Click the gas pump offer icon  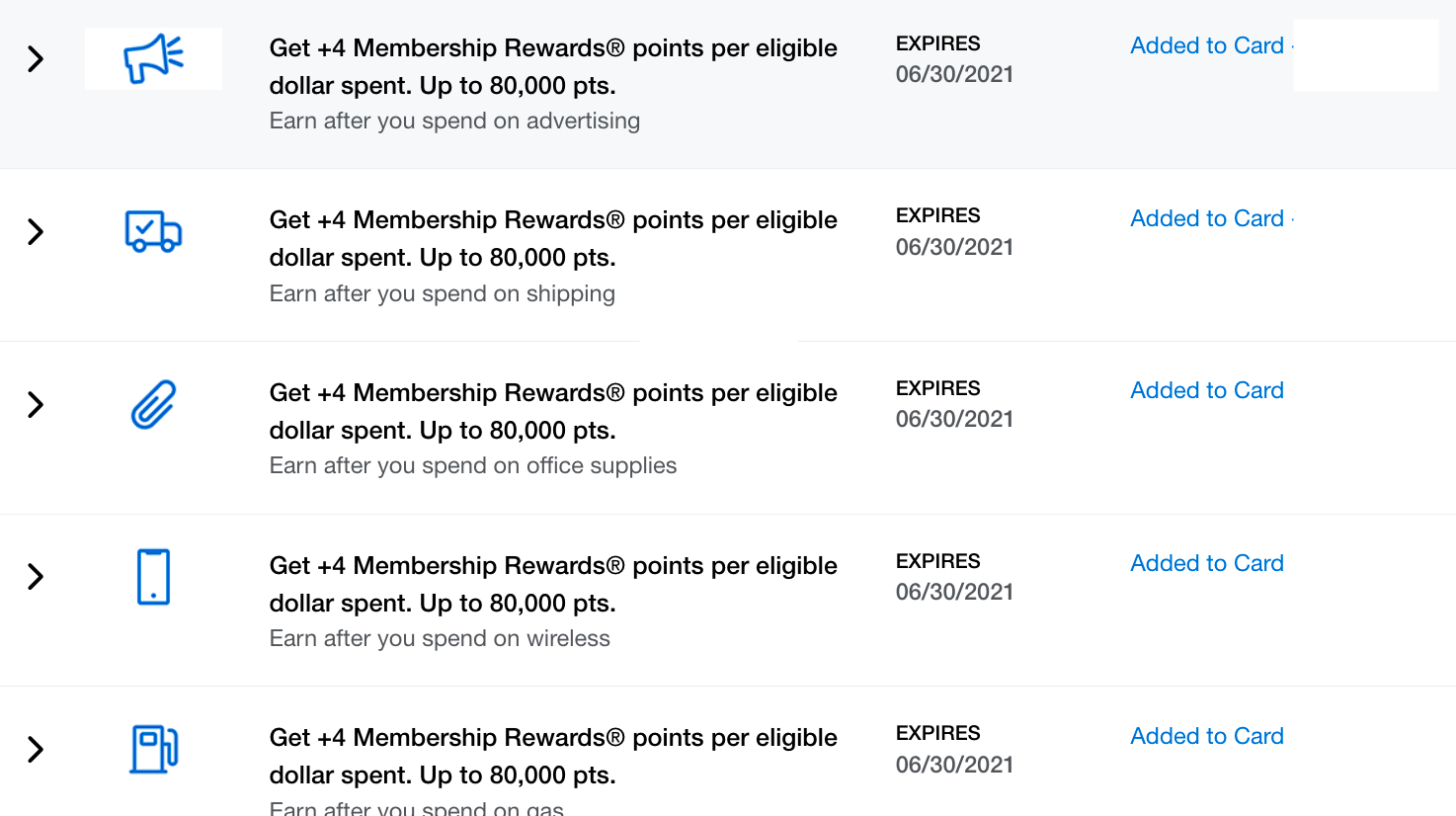pyautogui.click(x=154, y=749)
